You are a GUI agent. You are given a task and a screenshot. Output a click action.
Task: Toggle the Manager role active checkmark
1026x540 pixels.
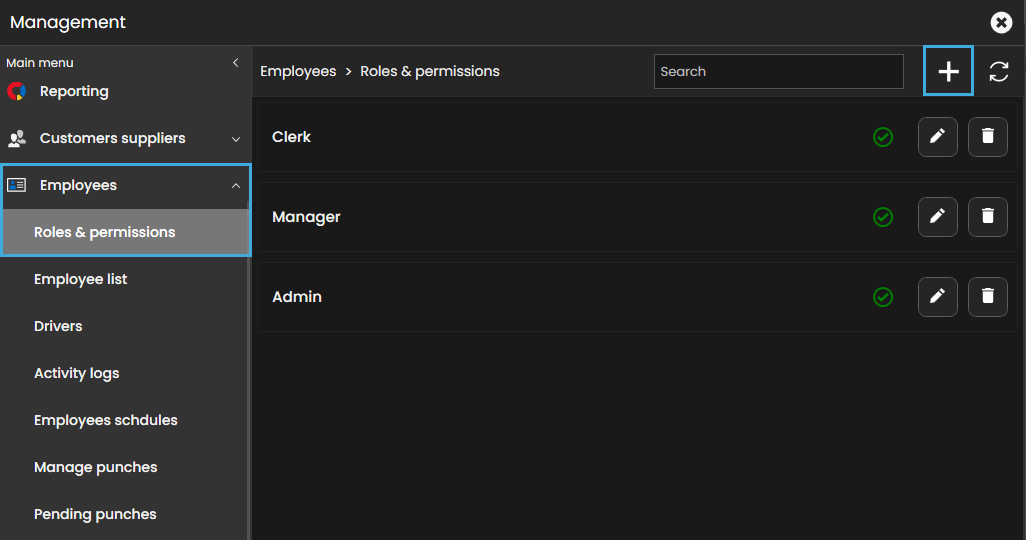pyautogui.click(x=883, y=217)
